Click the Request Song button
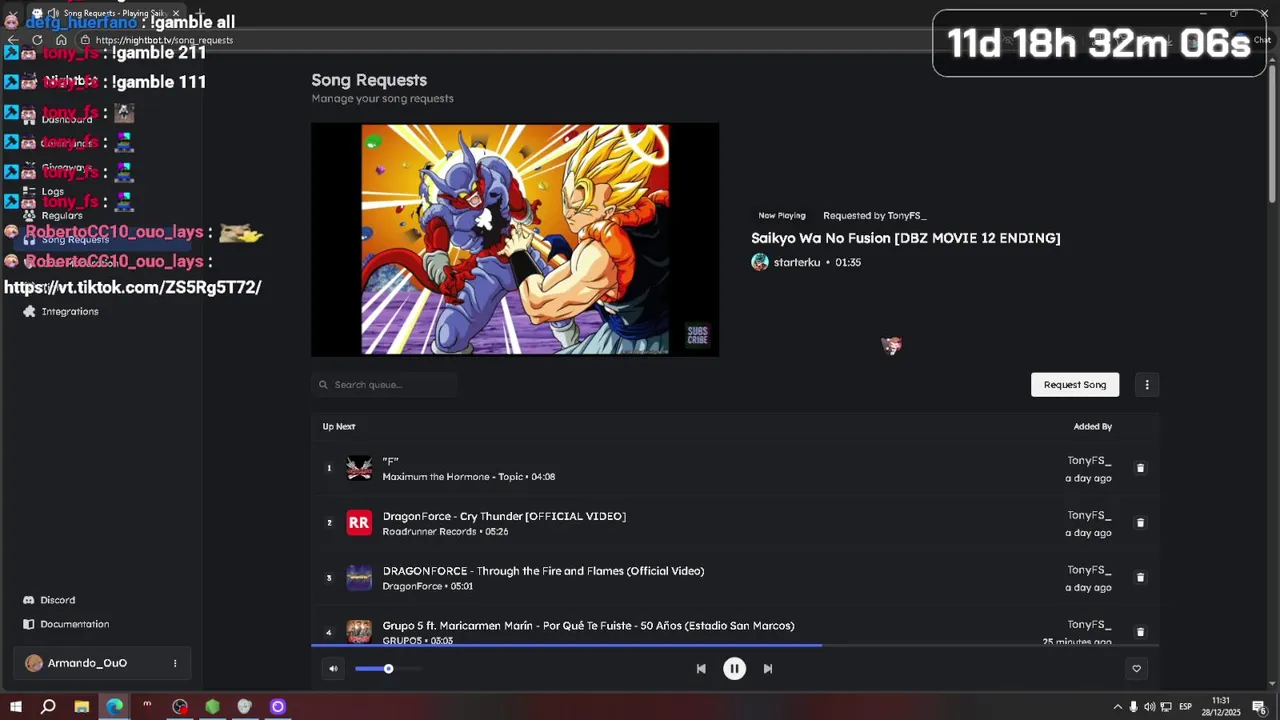This screenshot has width=1280, height=720. [1075, 385]
